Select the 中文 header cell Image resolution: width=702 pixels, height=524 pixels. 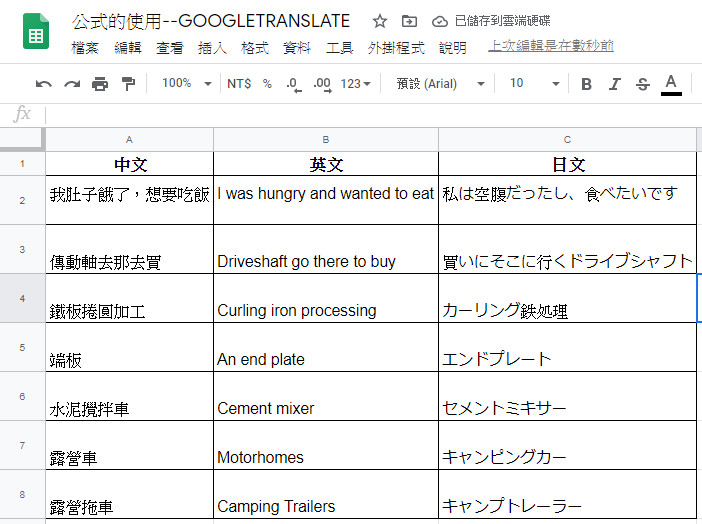[129, 164]
